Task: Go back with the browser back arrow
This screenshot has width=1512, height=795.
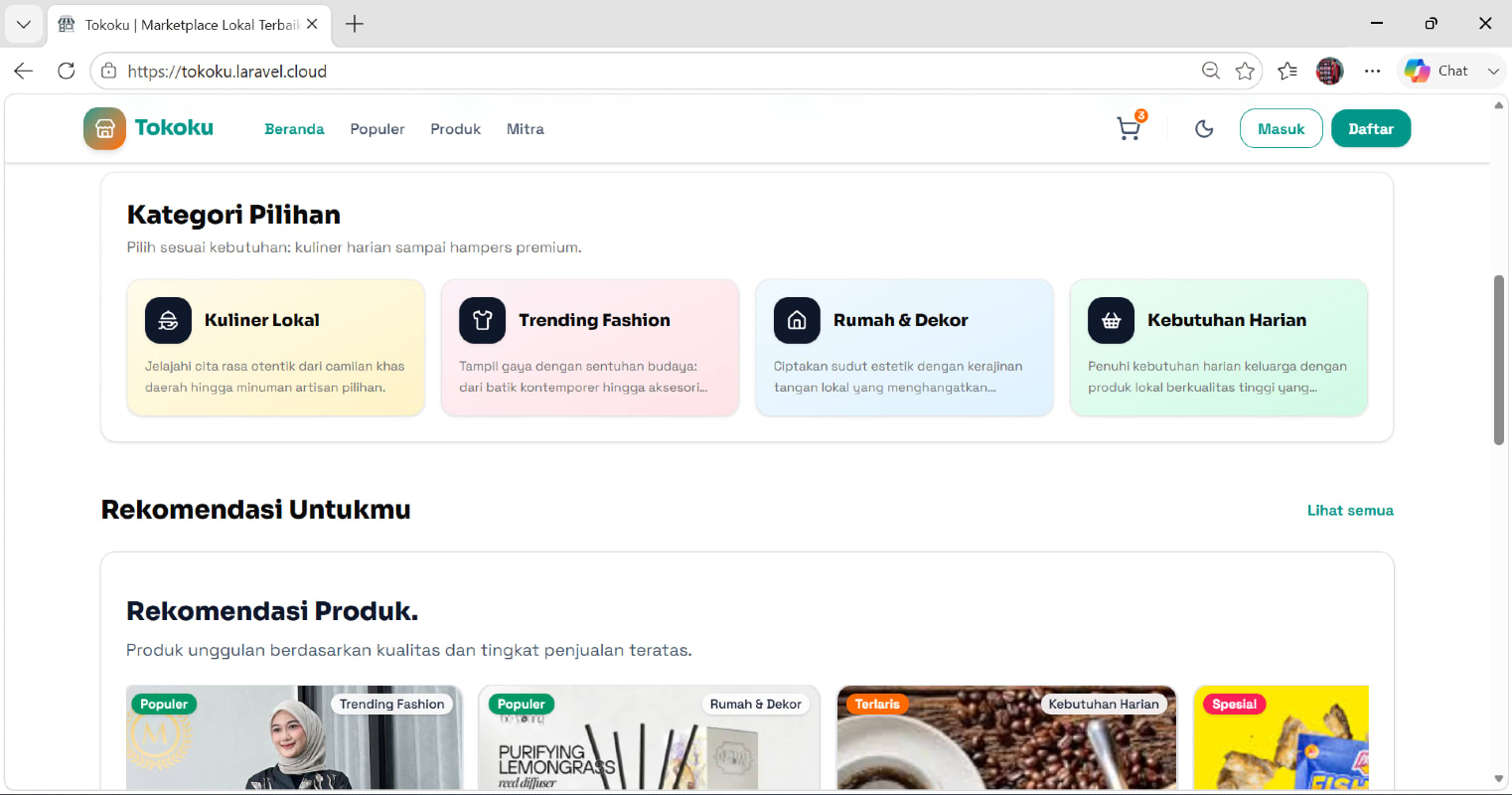Action: [x=24, y=71]
